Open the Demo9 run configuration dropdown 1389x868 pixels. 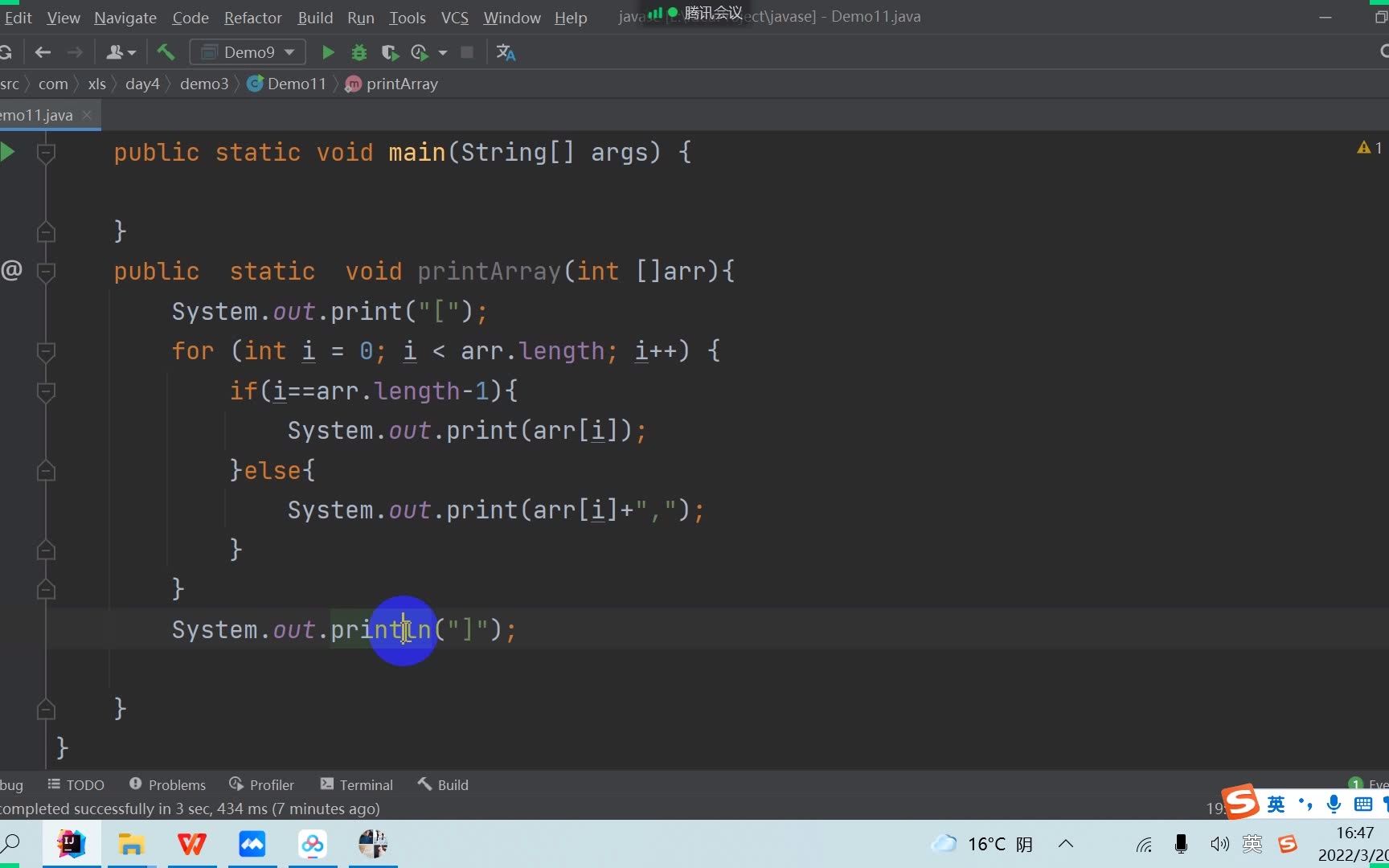[248, 52]
